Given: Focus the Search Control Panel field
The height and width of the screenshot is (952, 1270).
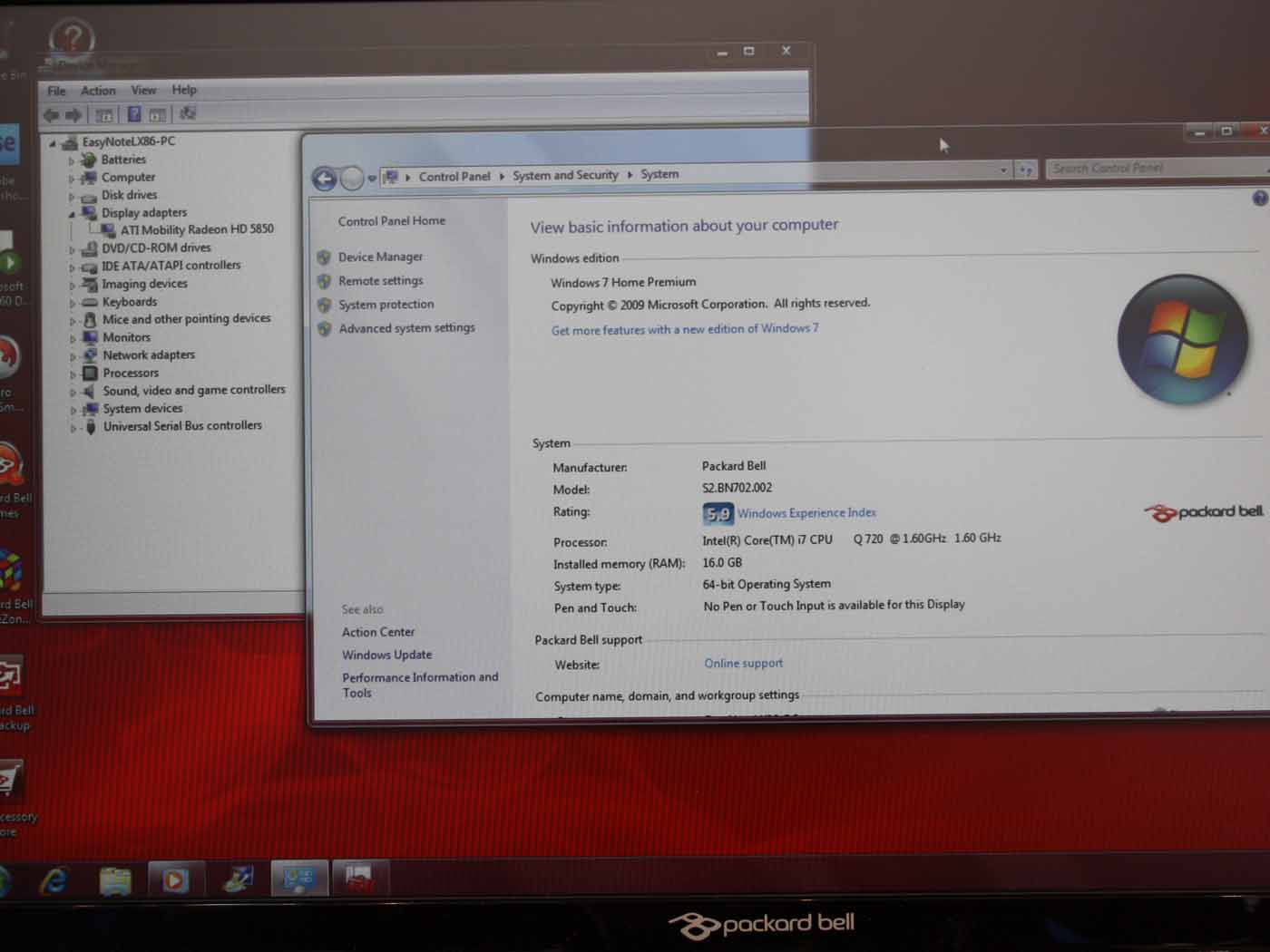Looking at the screenshot, I should tap(1156, 168).
